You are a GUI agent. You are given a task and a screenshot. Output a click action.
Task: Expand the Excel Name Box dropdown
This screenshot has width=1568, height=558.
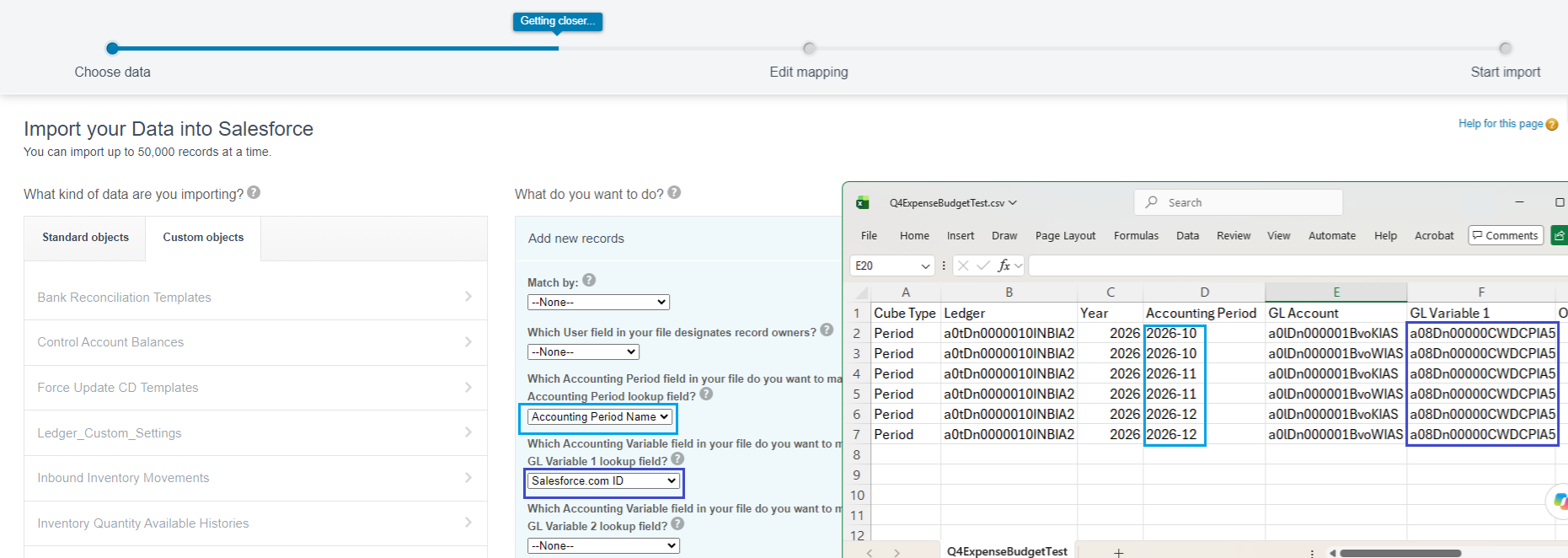pos(925,266)
